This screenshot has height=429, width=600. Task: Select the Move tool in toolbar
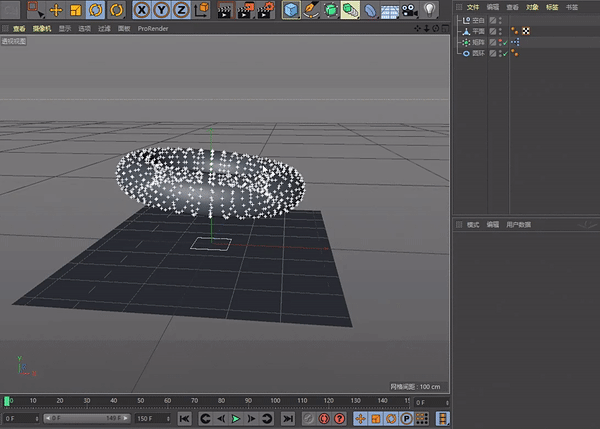(56, 10)
